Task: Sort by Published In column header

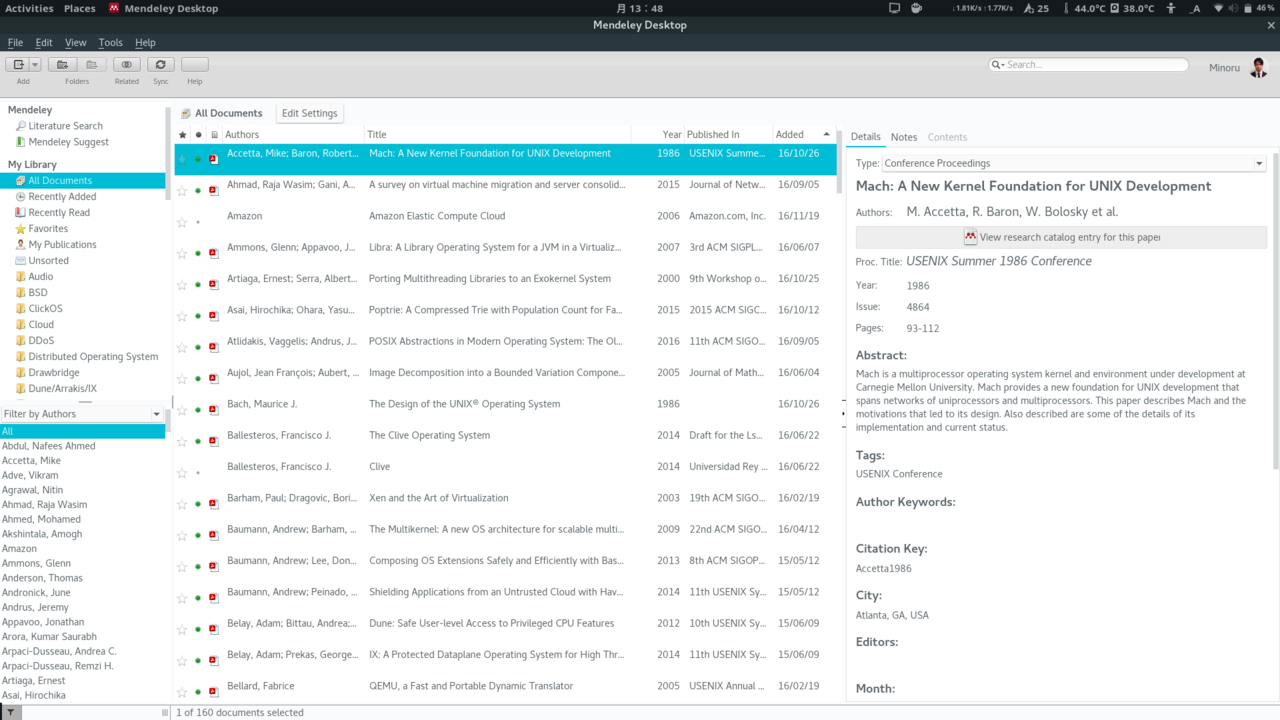Action: click(728, 134)
